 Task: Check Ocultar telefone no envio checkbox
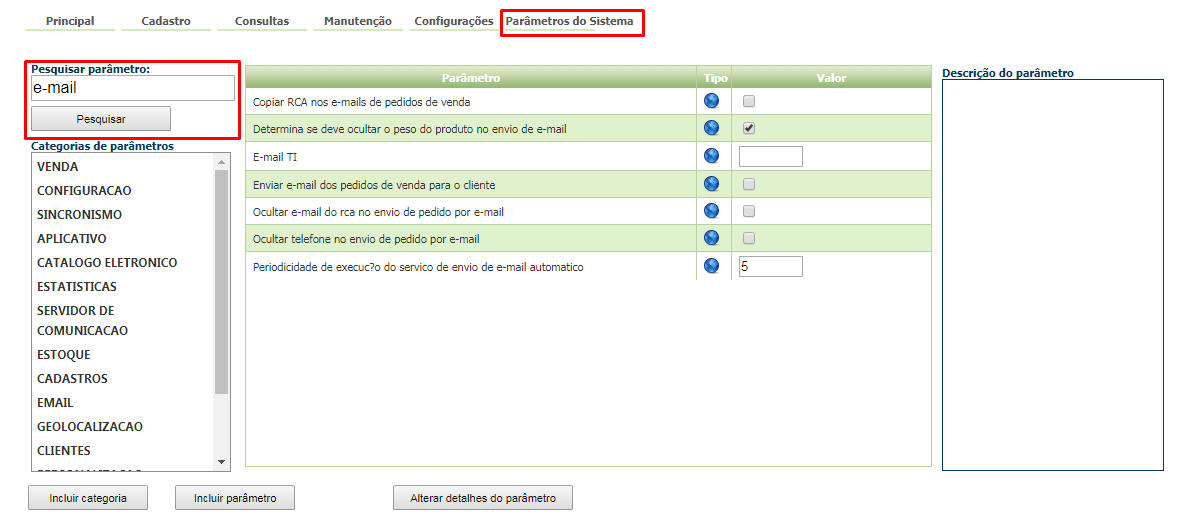click(749, 238)
